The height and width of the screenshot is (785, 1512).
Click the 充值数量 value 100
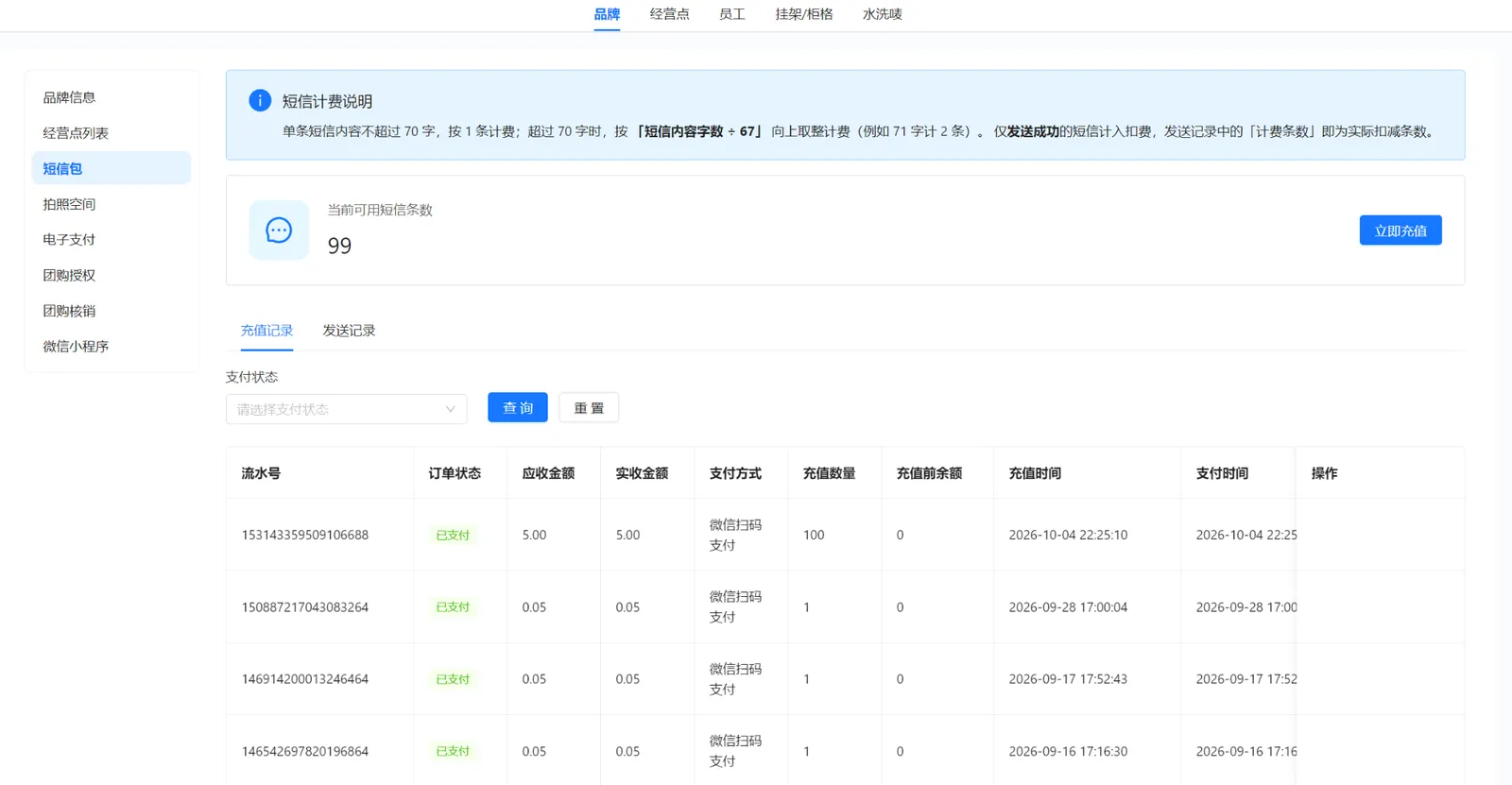pos(814,535)
